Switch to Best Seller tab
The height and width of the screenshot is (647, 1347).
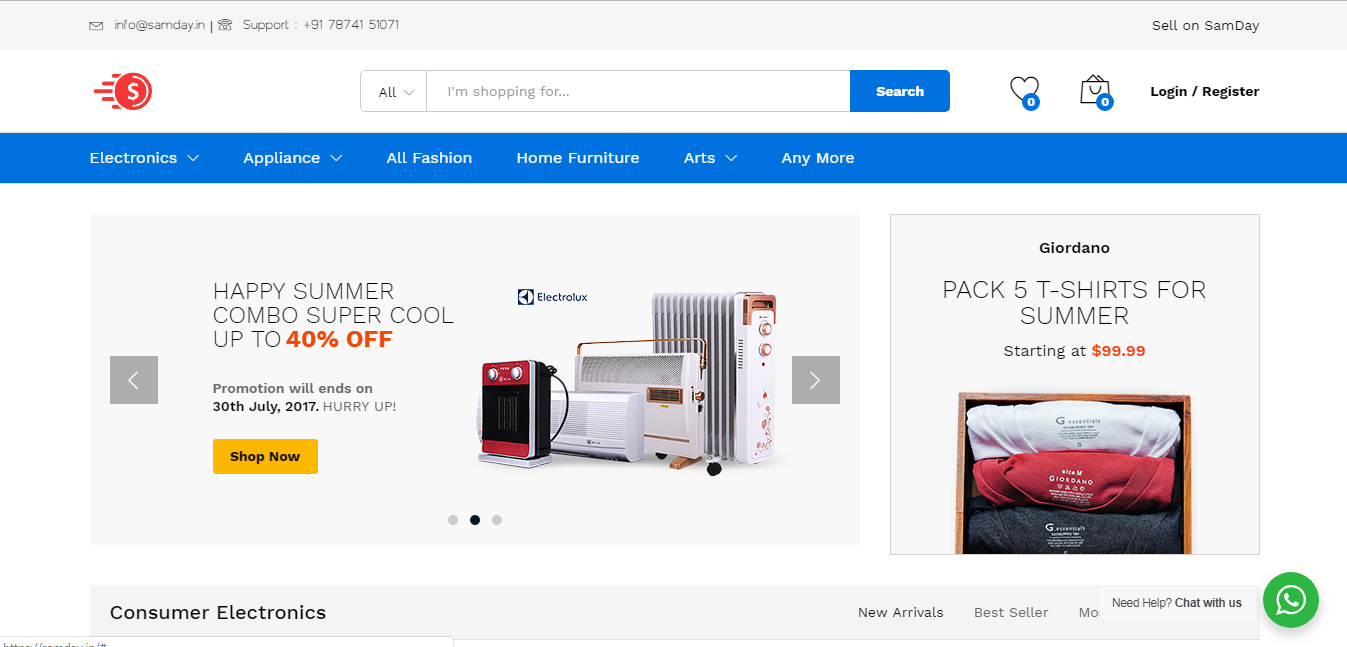click(x=1011, y=612)
